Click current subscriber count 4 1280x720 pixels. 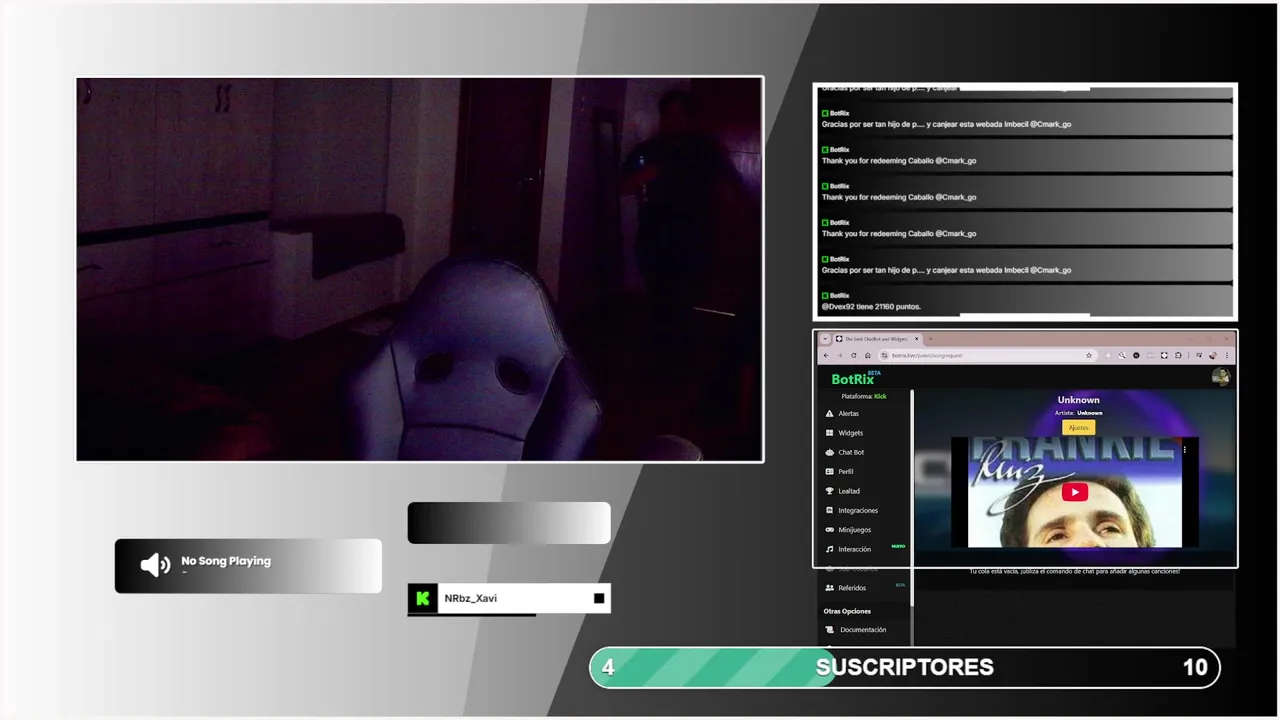click(x=608, y=667)
